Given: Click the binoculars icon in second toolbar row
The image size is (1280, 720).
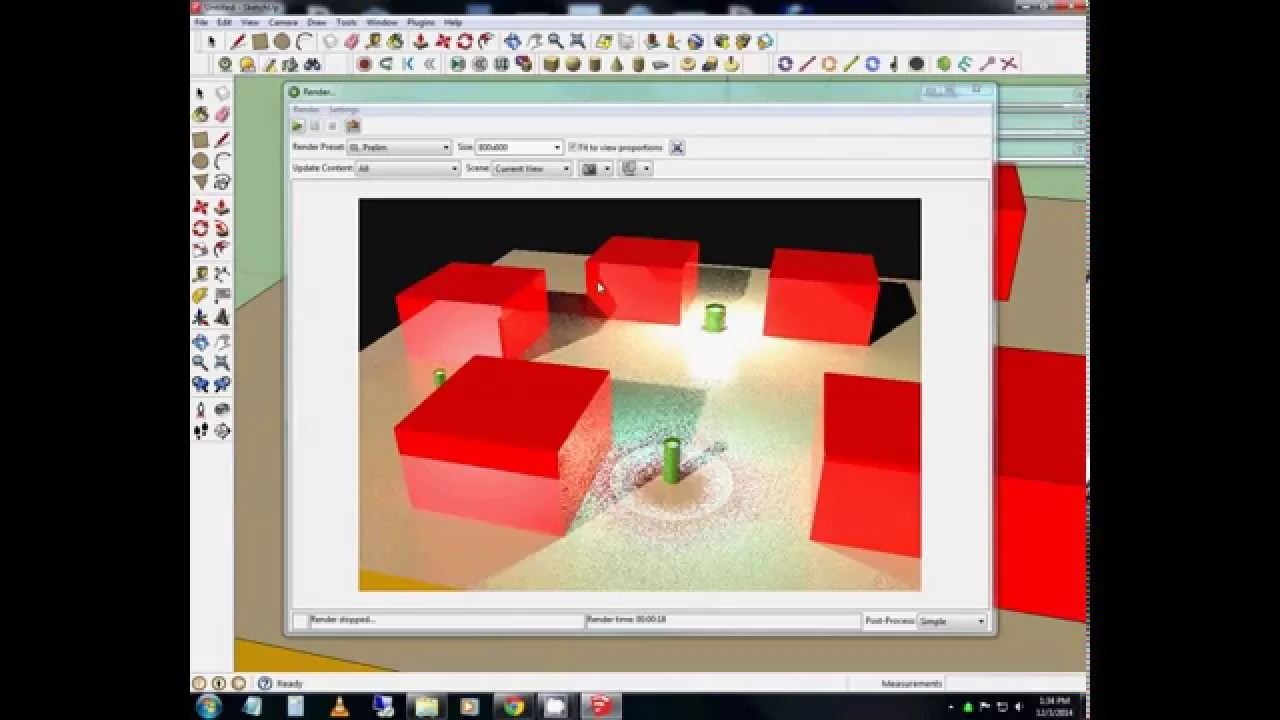Looking at the screenshot, I should [312, 64].
